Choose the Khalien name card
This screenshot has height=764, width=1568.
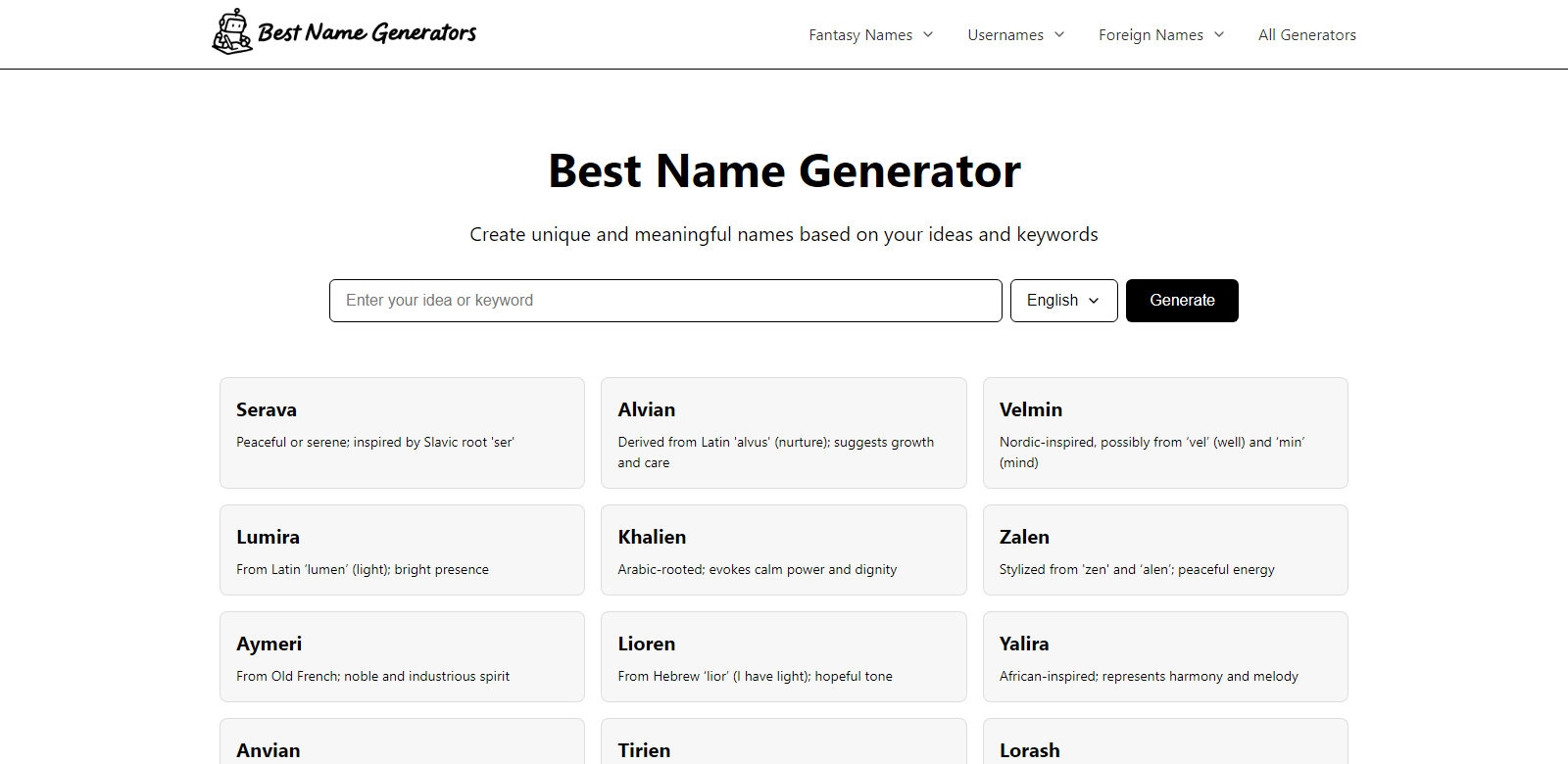click(x=784, y=549)
